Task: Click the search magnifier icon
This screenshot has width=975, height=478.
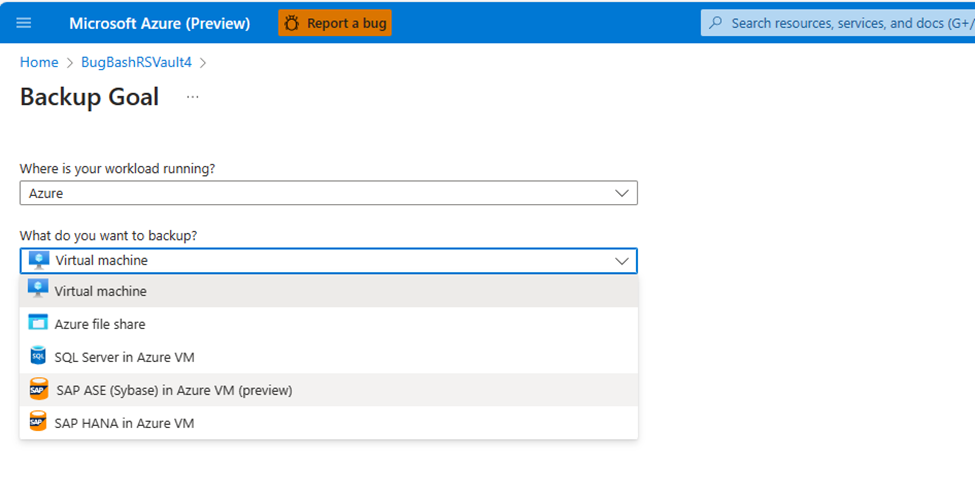Action: [x=715, y=22]
